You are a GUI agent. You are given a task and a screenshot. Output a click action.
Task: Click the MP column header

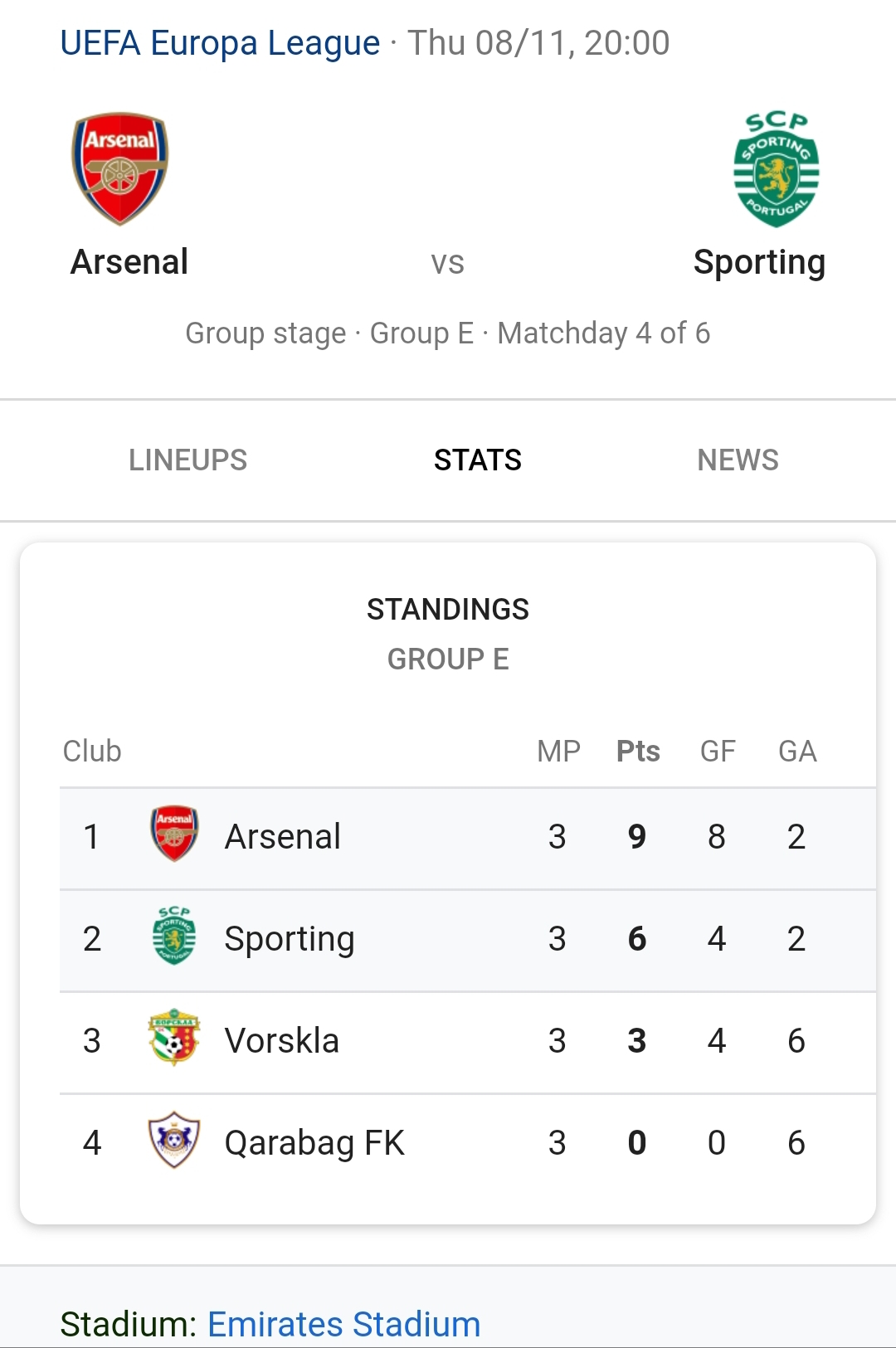click(558, 751)
